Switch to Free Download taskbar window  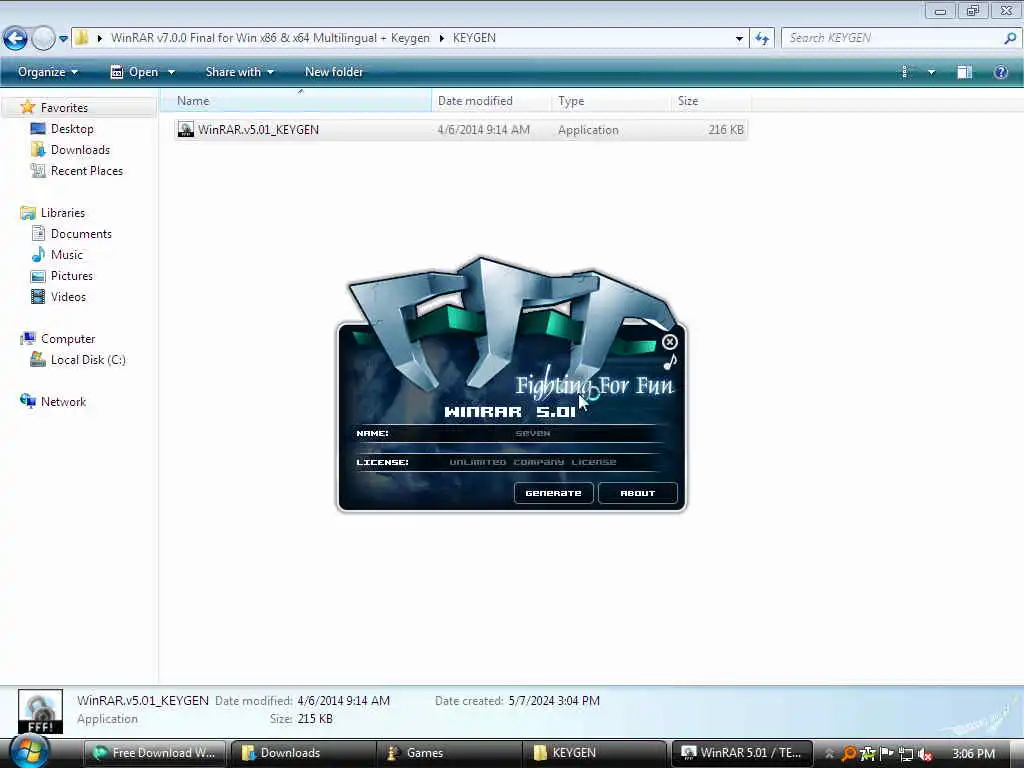pyautogui.click(x=155, y=753)
